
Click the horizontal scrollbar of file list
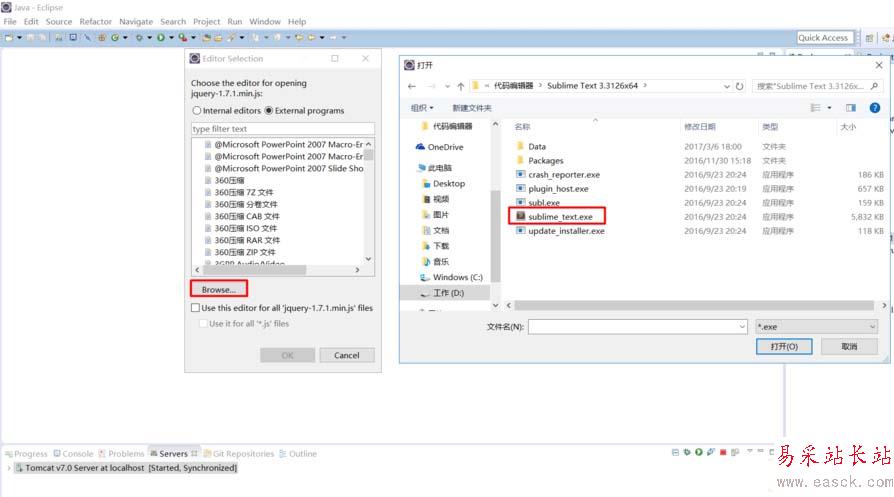point(694,305)
